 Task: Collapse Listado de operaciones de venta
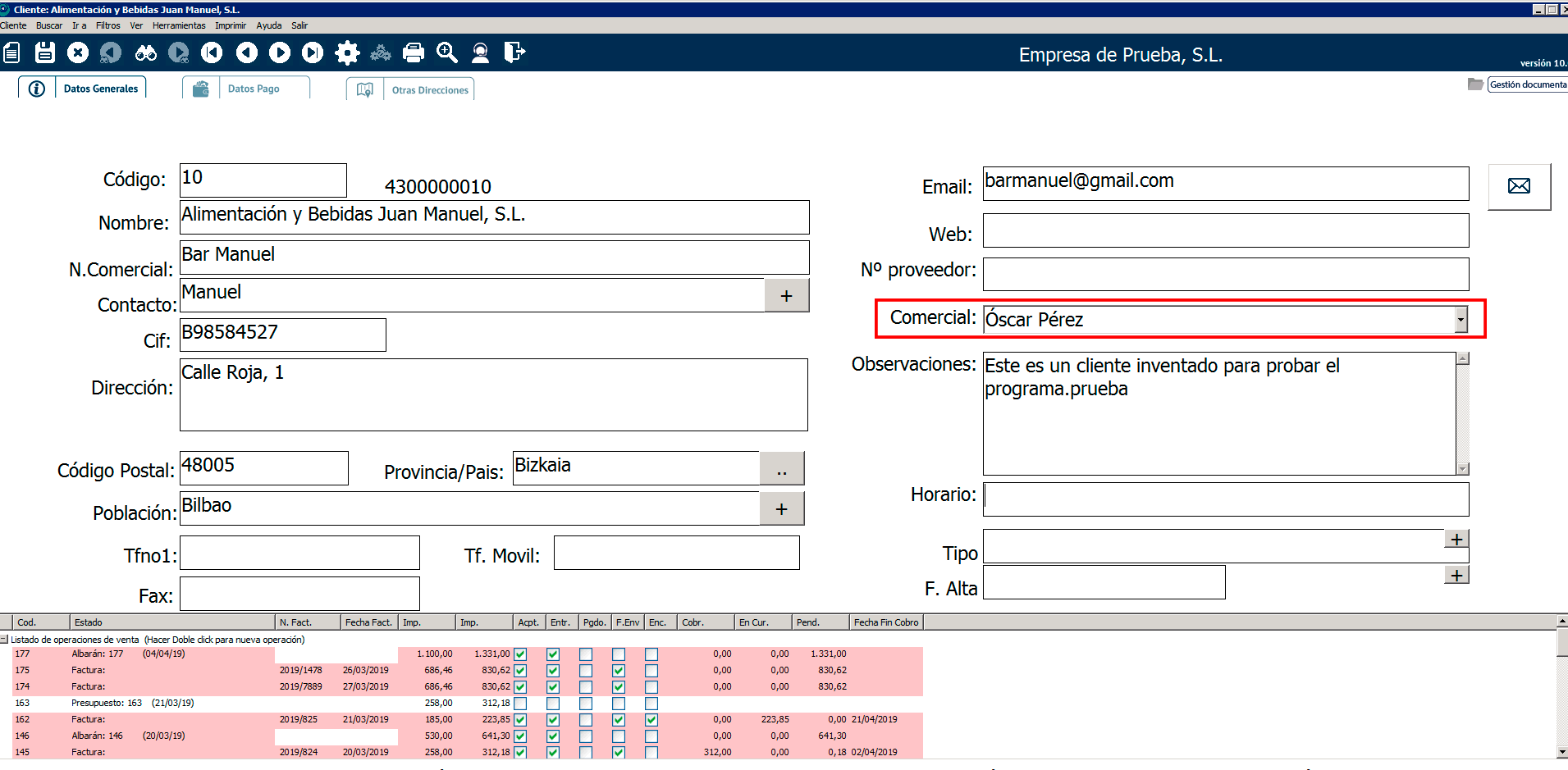click(x=5, y=640)
